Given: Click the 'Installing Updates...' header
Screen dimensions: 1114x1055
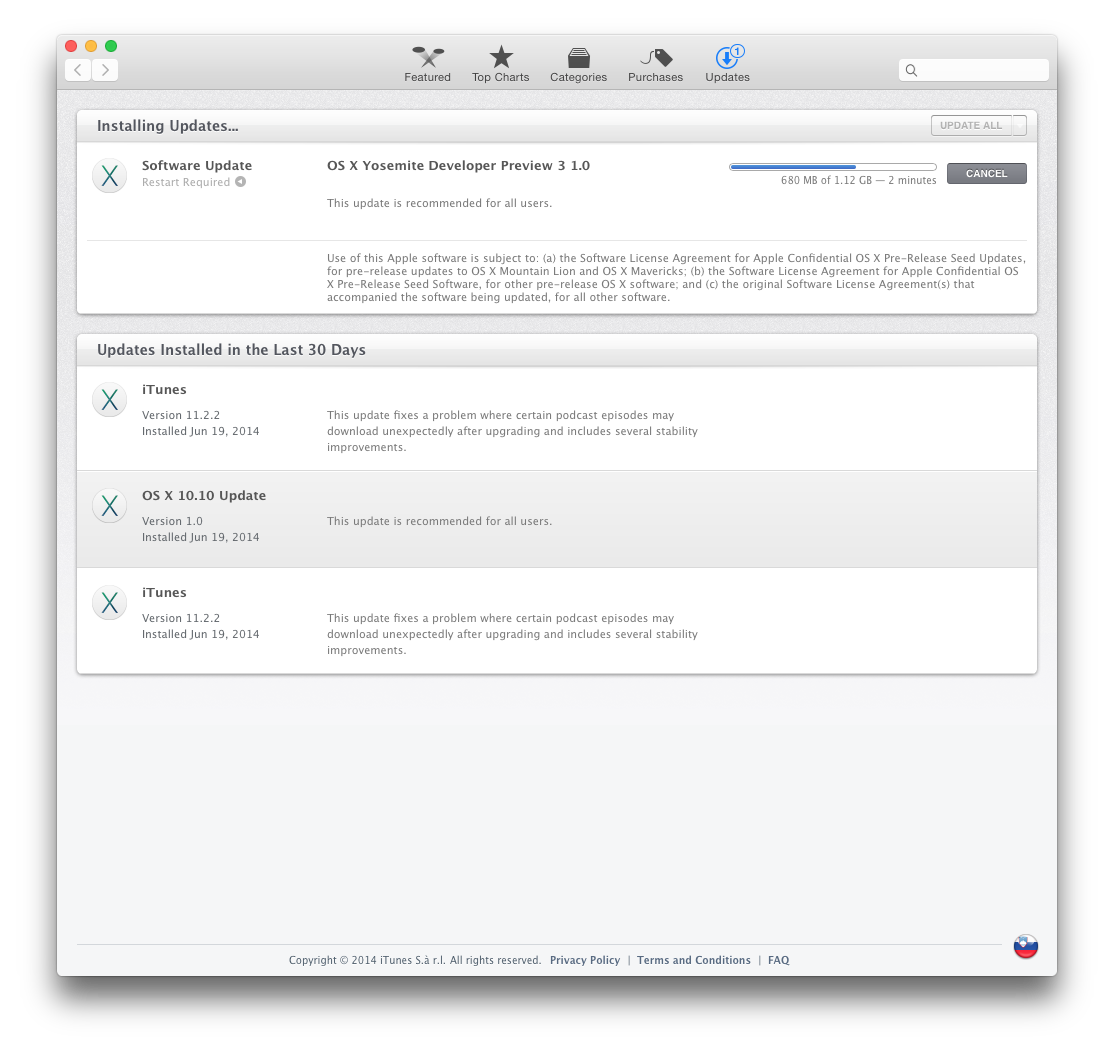Looking at the screenshot, I should coord(168,126).
